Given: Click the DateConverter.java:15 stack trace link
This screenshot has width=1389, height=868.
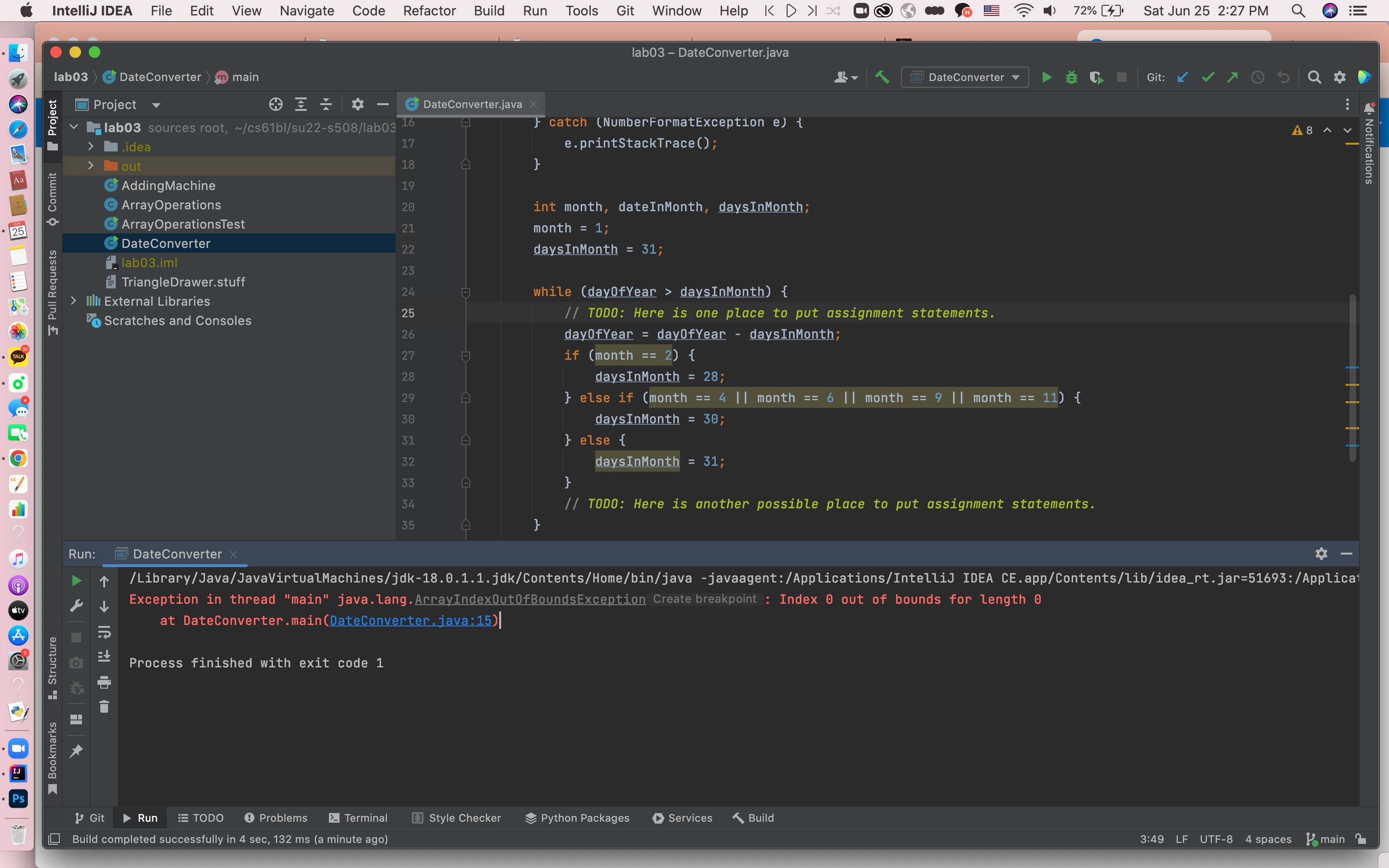Looking at the screenshot, I should [x=410, y=621].
